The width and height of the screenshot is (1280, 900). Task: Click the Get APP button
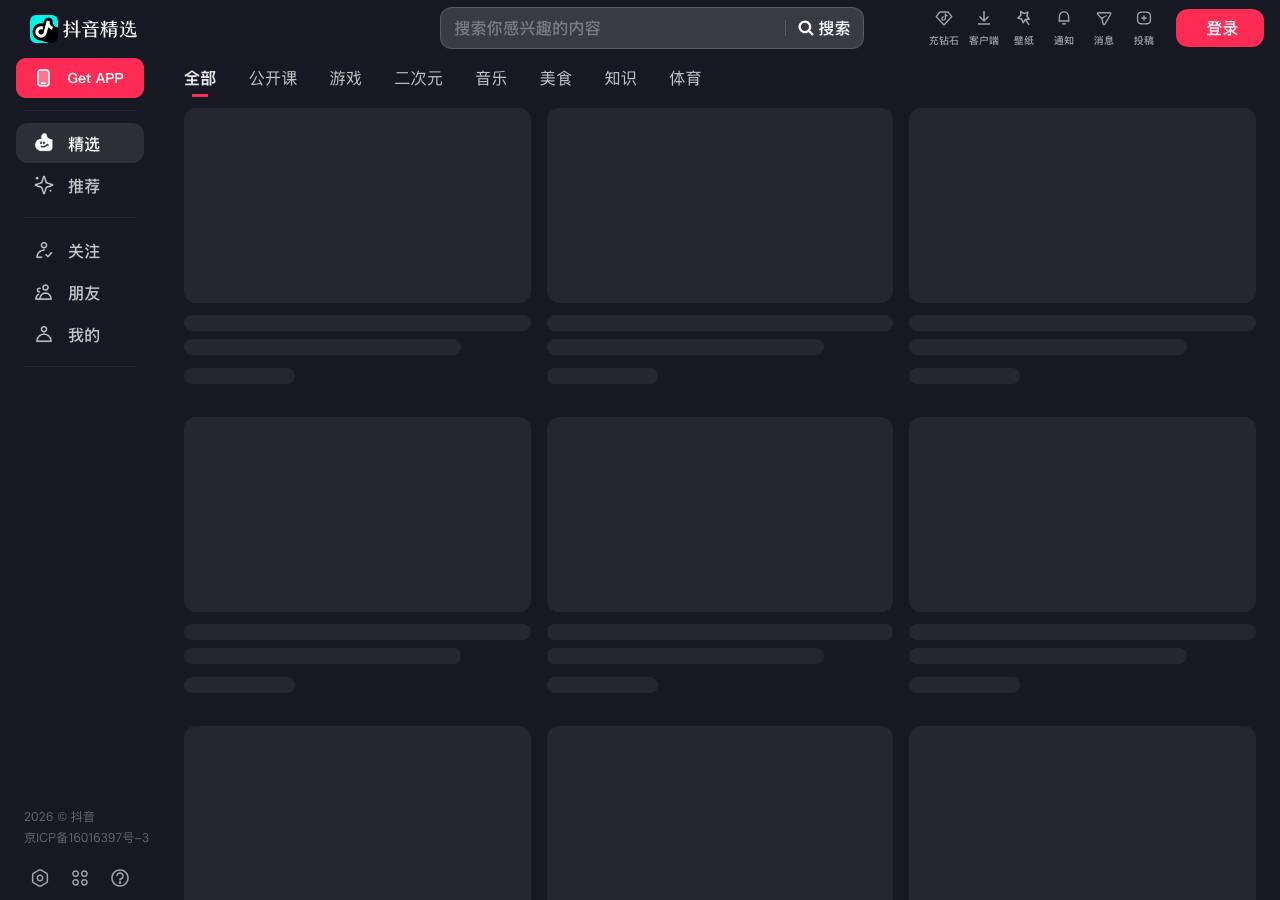pyautogui.click(x=80, y=78)
